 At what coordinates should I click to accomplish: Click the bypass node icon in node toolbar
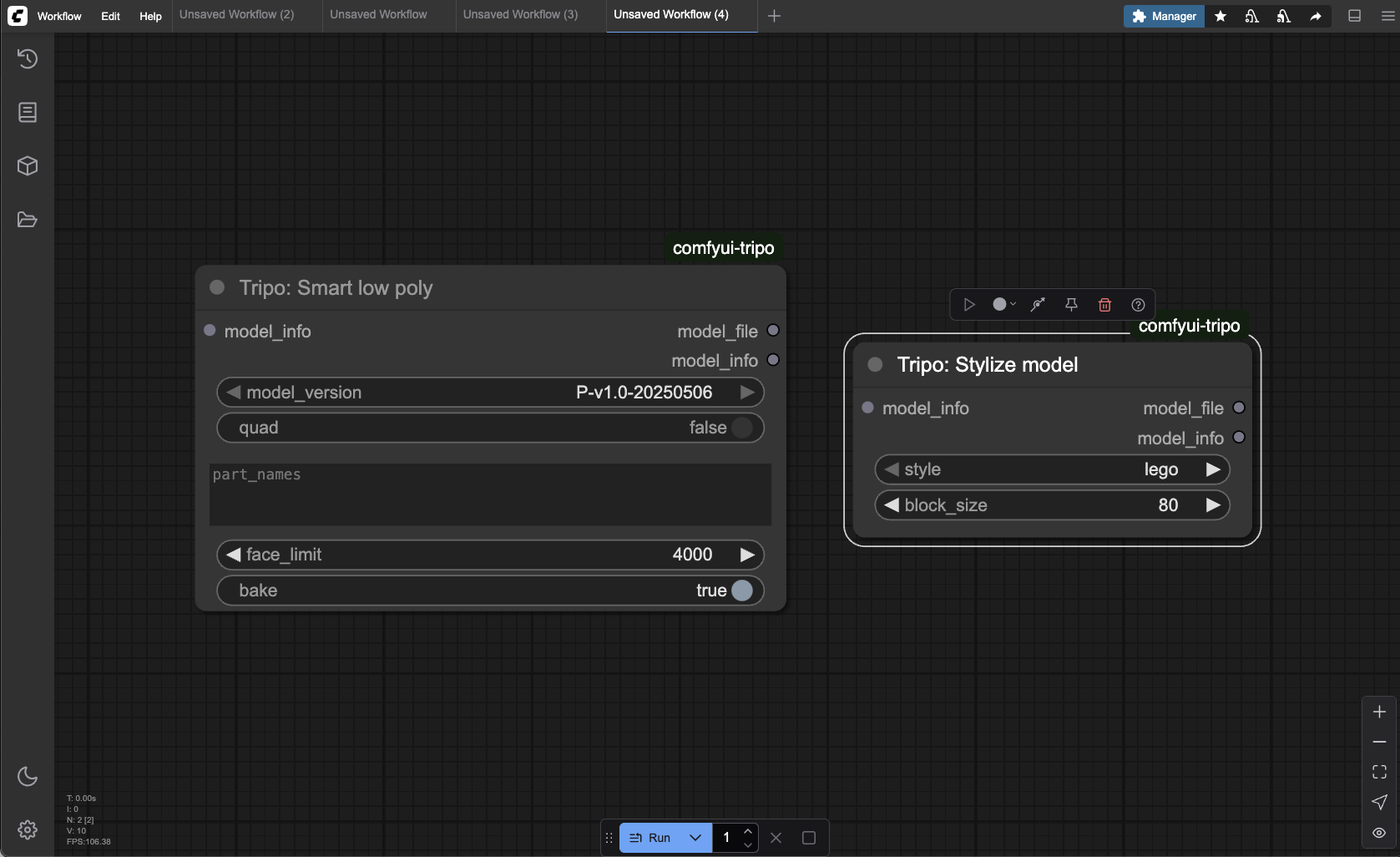click(1038, 305)
